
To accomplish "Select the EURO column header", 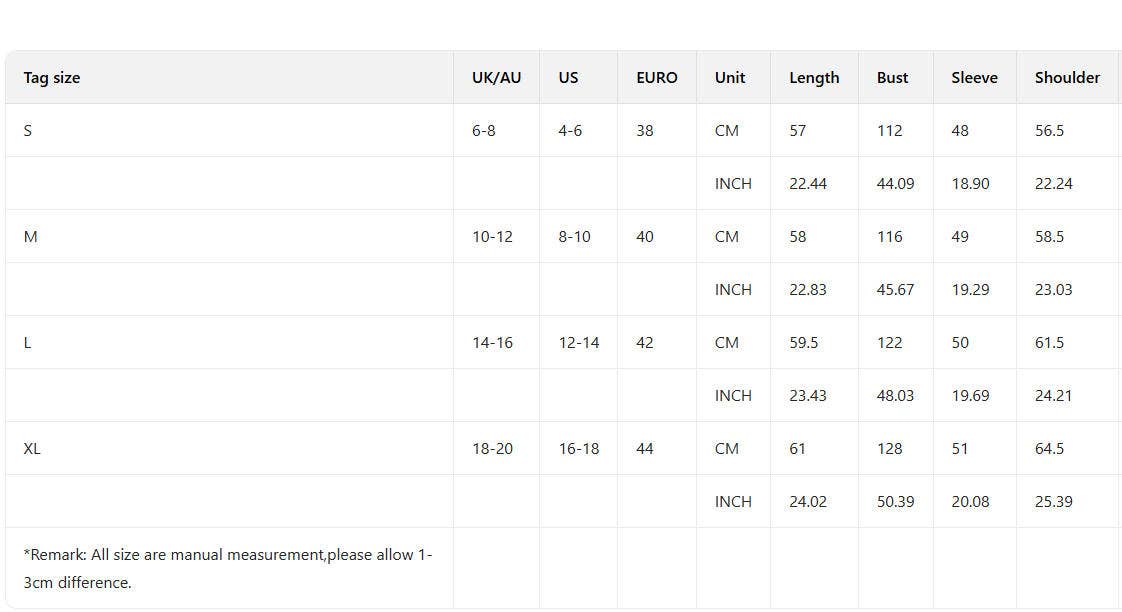I will (x=656, y=78).
